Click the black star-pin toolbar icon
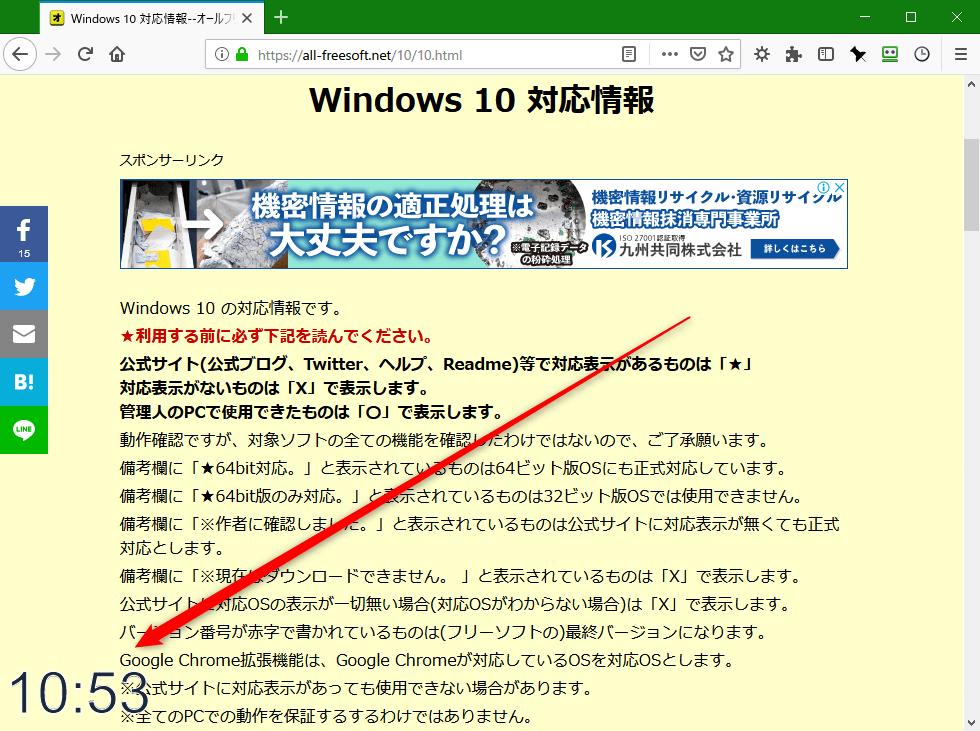The width and height of the screenshot is (980, 731). pos(858,54)
